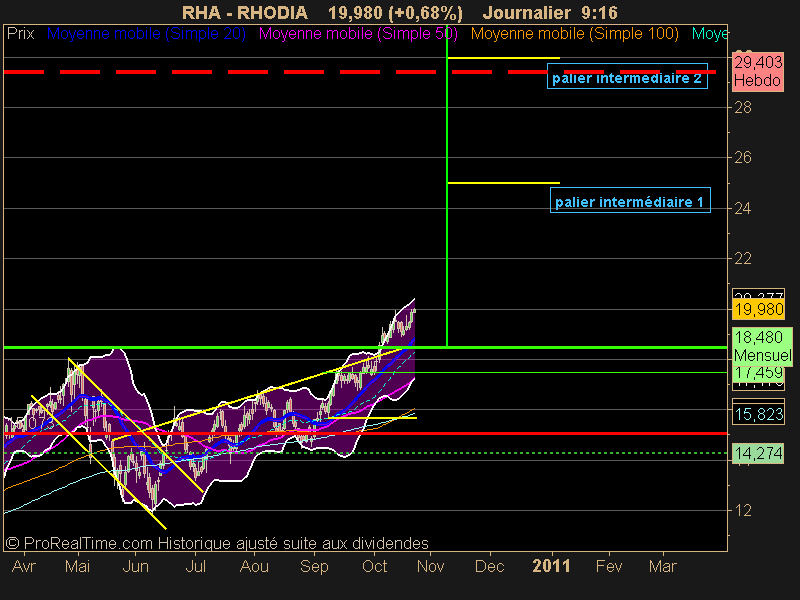The height and width of the screenshot is (600, 800).
Task: Click the Oct month on time axis
Action: point(374,566)
